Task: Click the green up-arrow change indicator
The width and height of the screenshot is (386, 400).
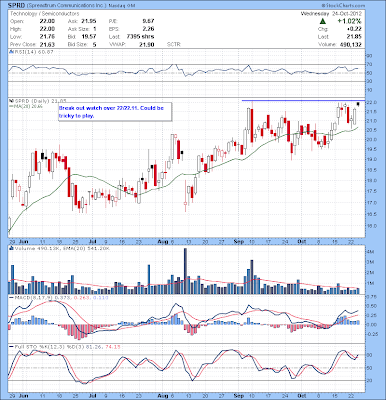Action: (x=322, y=21)
